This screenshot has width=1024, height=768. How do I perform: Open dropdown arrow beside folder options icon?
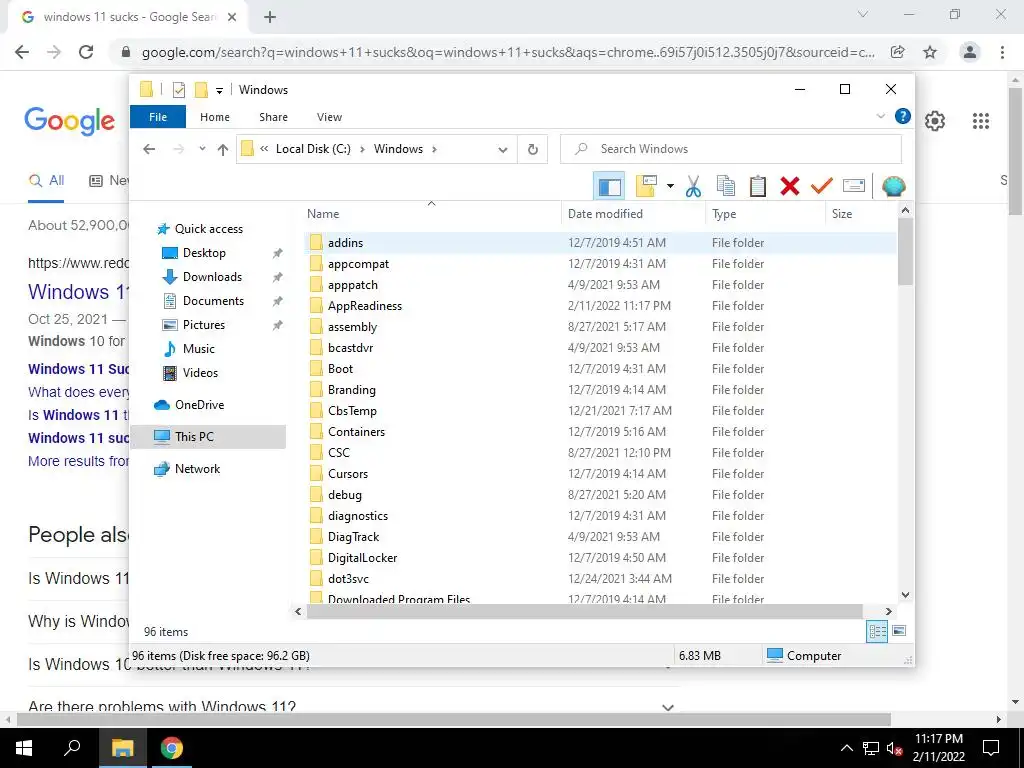coord(670,186)
